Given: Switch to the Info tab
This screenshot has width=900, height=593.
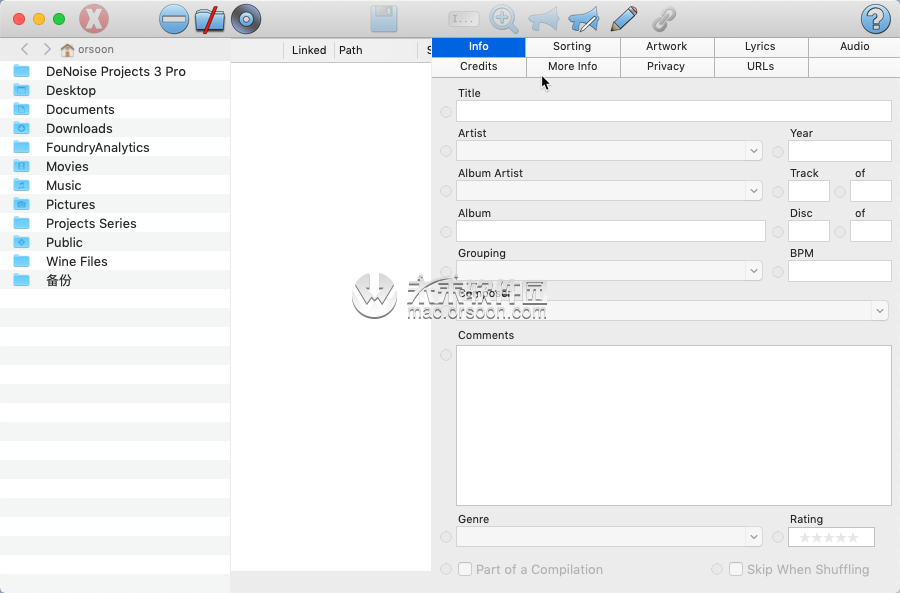Looking at the screenshot, I should click(x=479, y=46).
